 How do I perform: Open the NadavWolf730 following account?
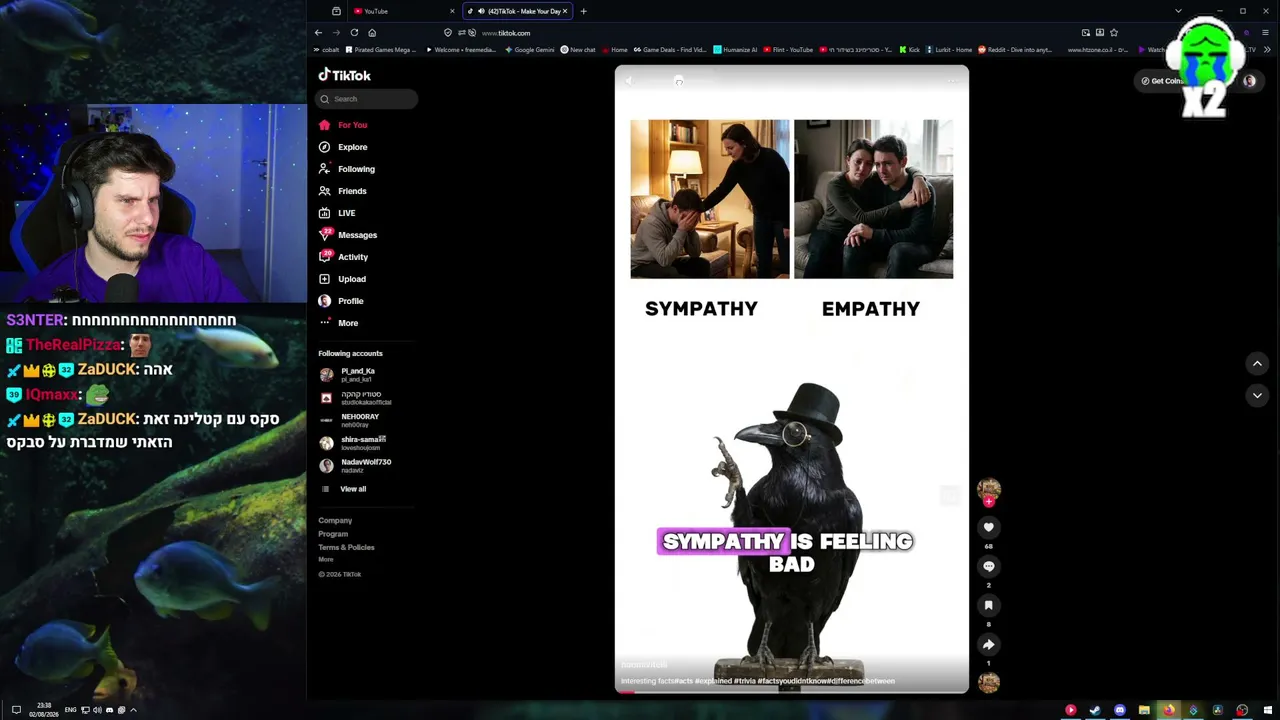[x=355, y=466]
